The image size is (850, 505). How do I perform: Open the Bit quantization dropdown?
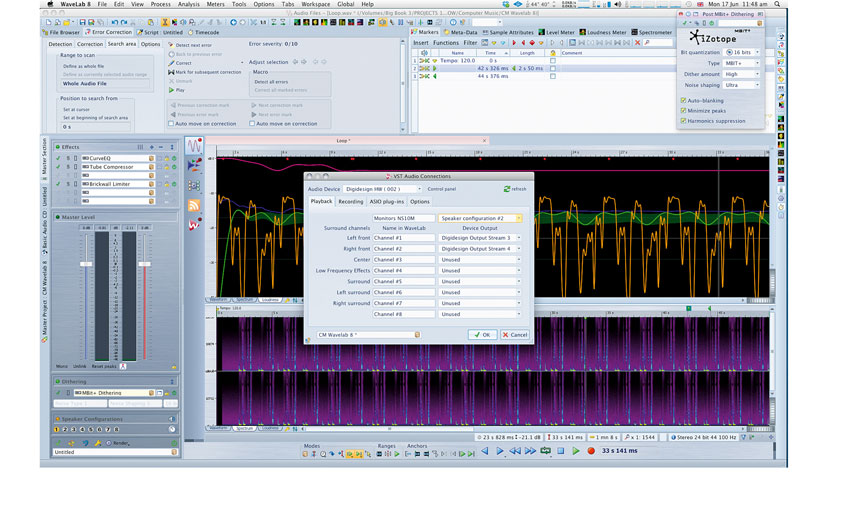[x=742, y=53]
